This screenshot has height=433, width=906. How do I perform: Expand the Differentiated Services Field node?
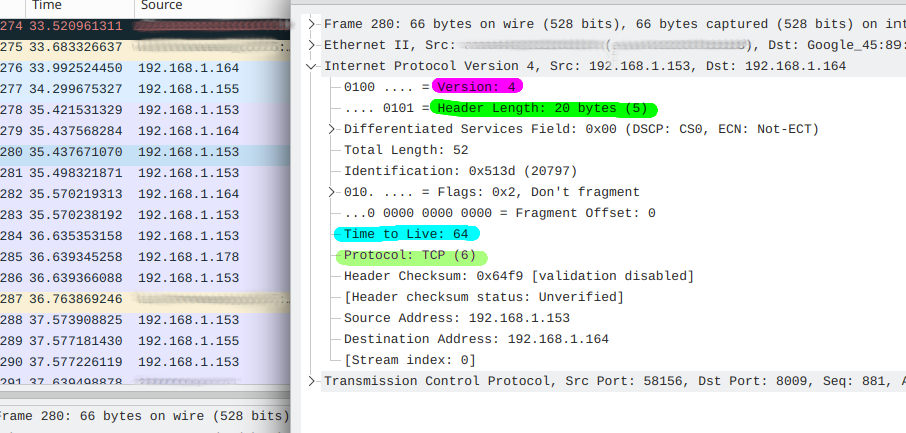pyautogui.click(x=334, y=129)
